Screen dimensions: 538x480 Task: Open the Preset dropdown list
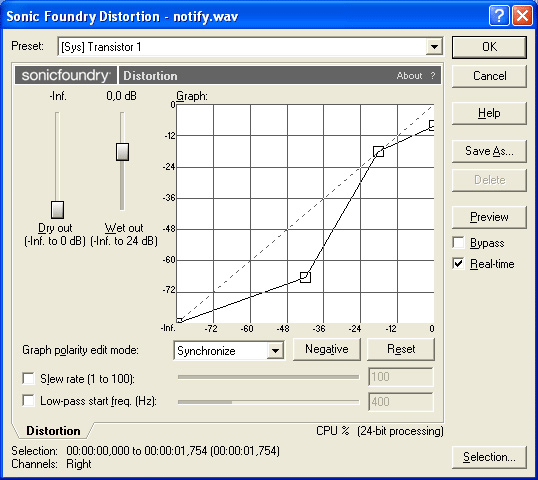coord(434,47)
